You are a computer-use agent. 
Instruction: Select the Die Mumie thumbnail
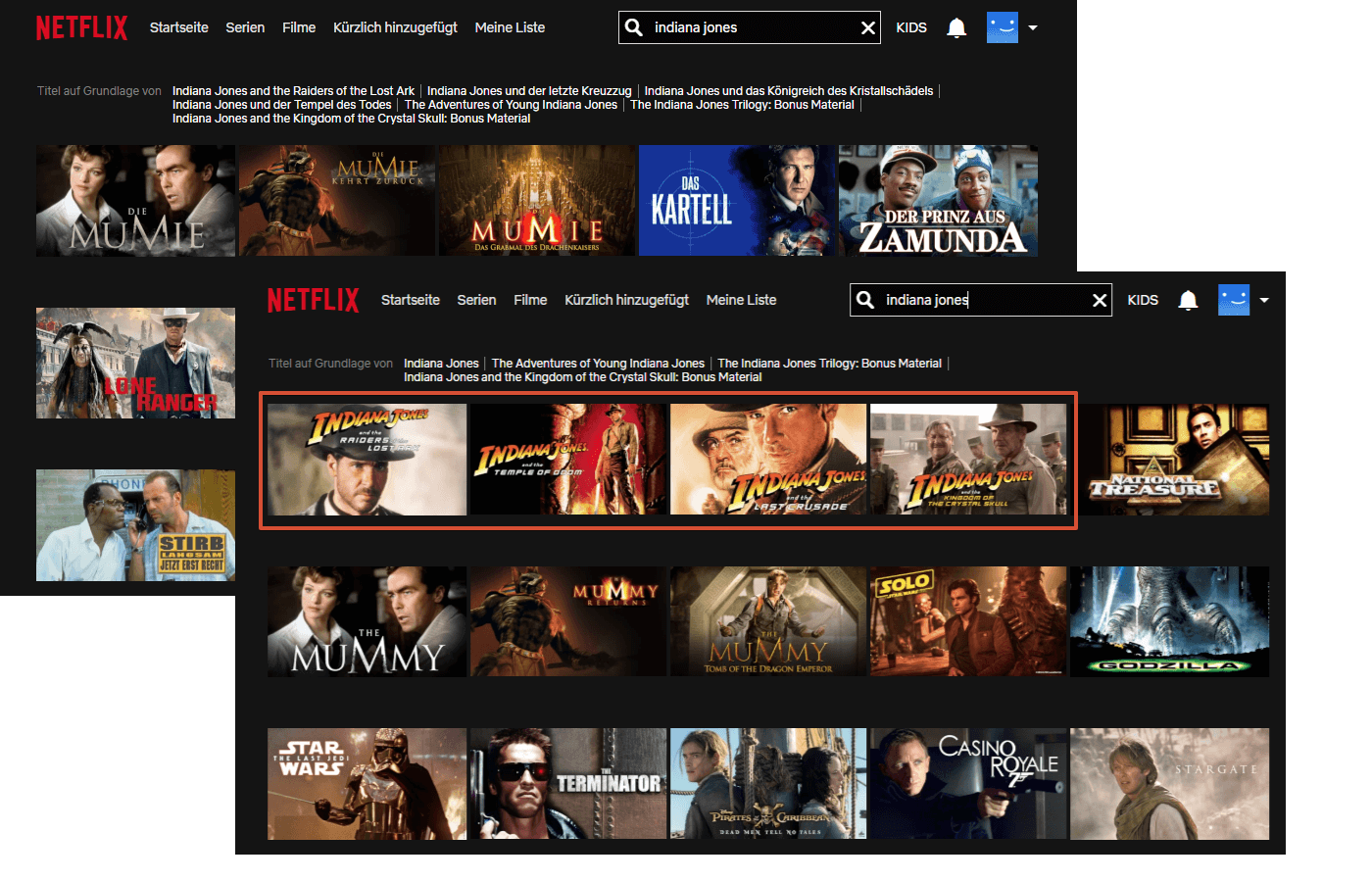pyautogui.click(x=135, y=201)
